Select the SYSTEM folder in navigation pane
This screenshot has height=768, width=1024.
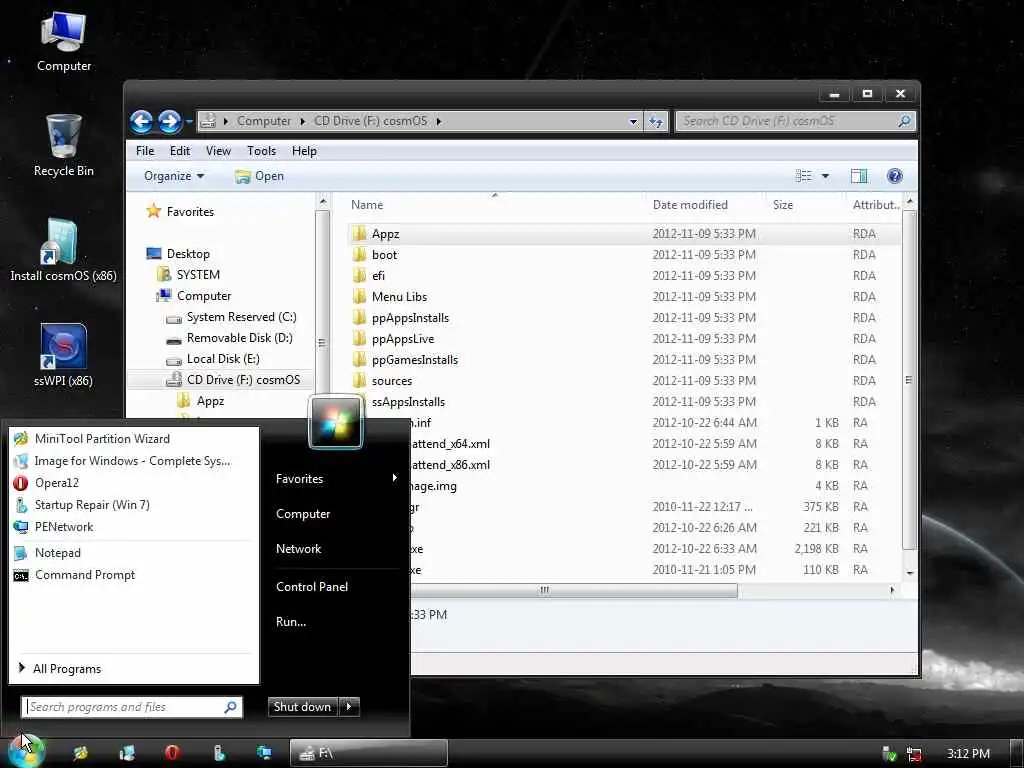[x=188, y=274]
